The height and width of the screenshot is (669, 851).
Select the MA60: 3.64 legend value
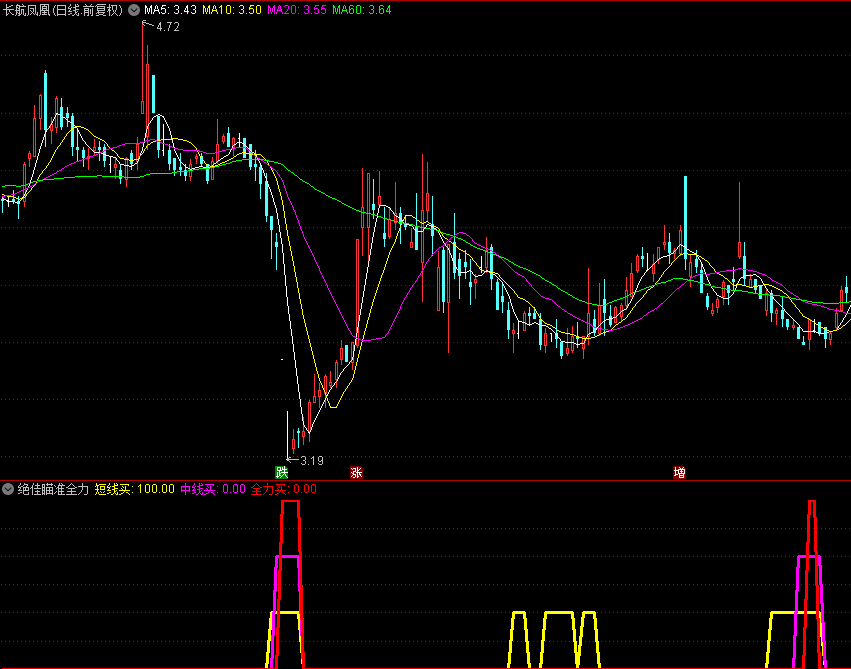click(361, 10)
